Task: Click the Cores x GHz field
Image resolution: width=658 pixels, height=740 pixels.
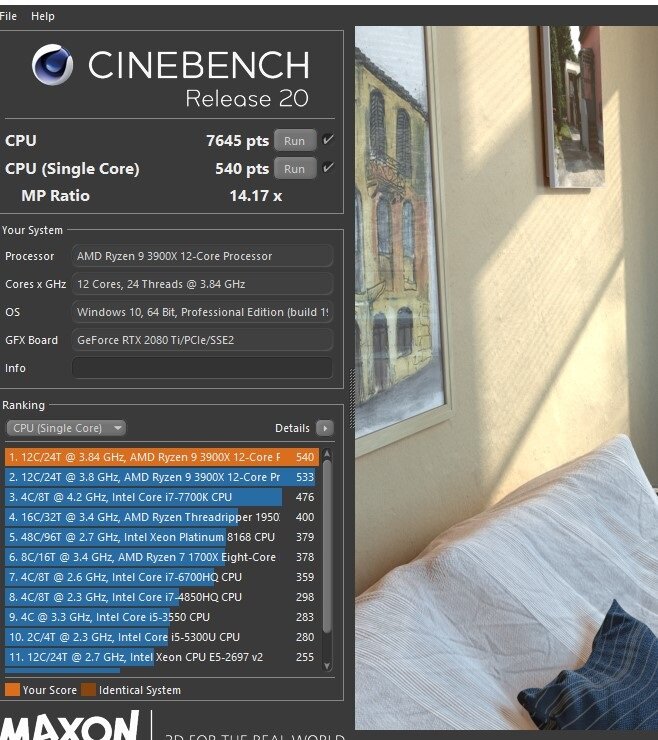Action: tap(202, 284)
